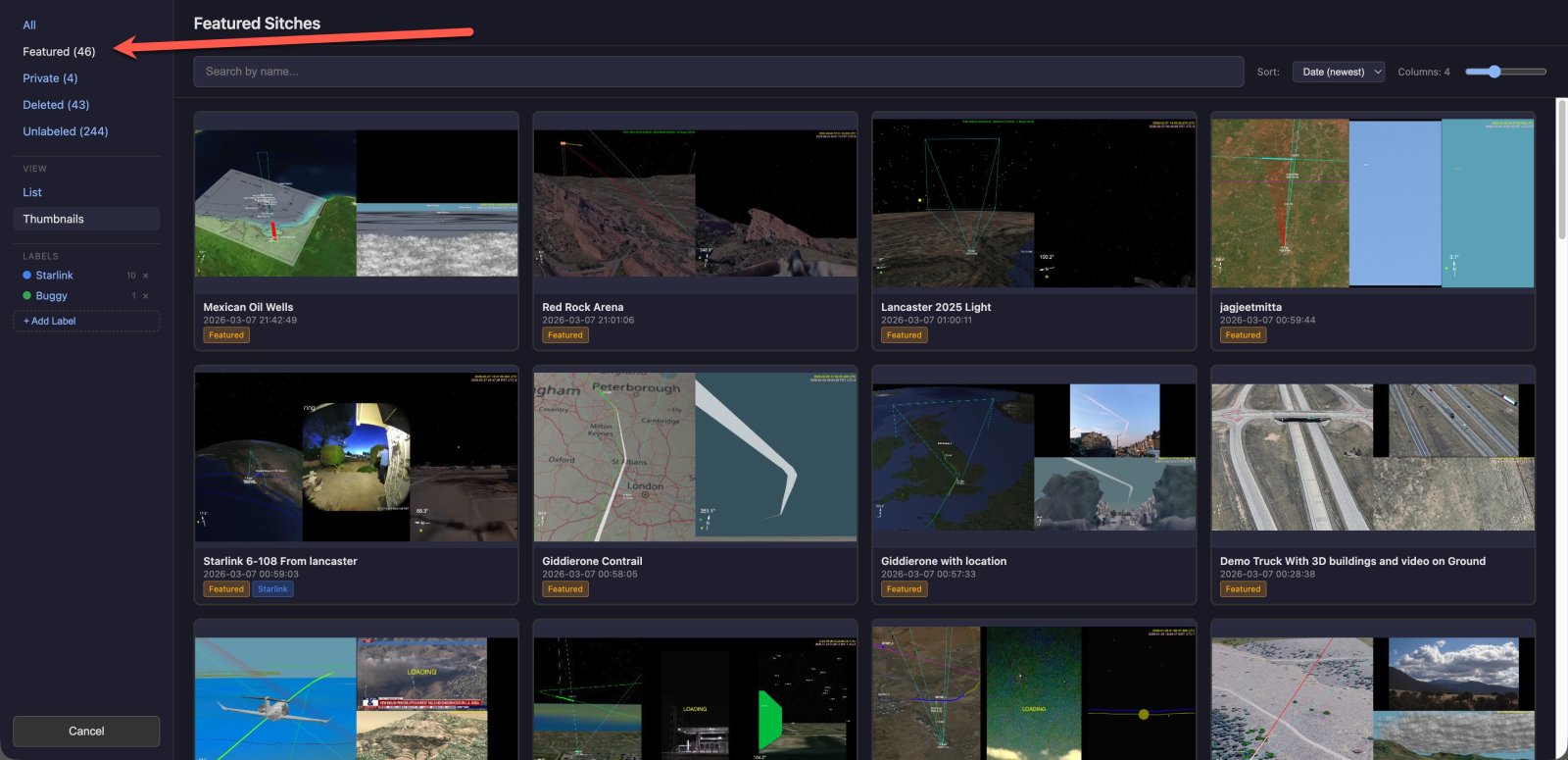Click Featured badge on Mexican Oil Wells card
The image size is (1568, 760).
click(226, 335)
